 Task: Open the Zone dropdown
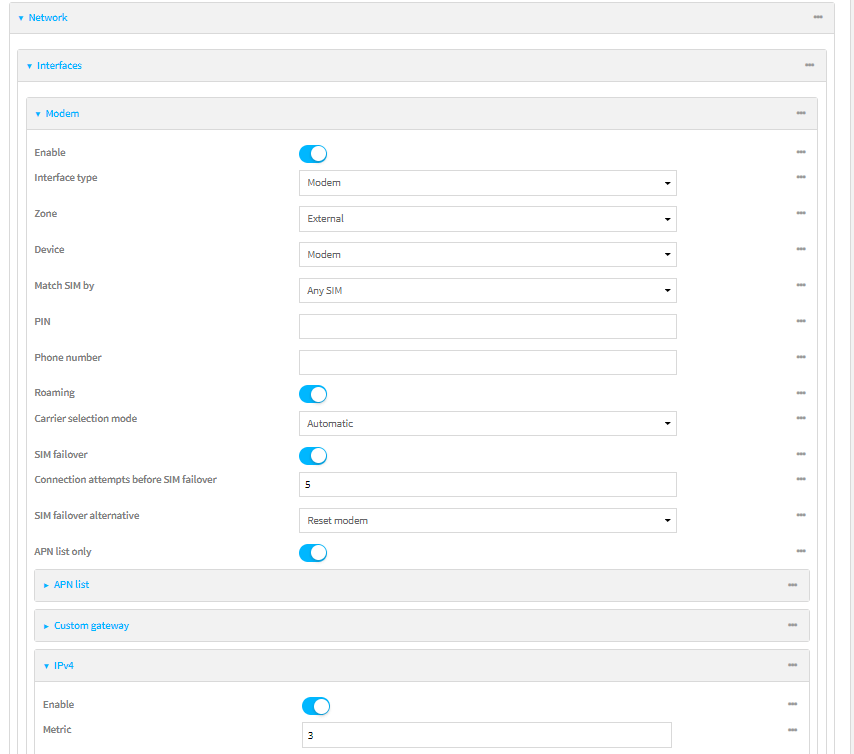point(487,218)
